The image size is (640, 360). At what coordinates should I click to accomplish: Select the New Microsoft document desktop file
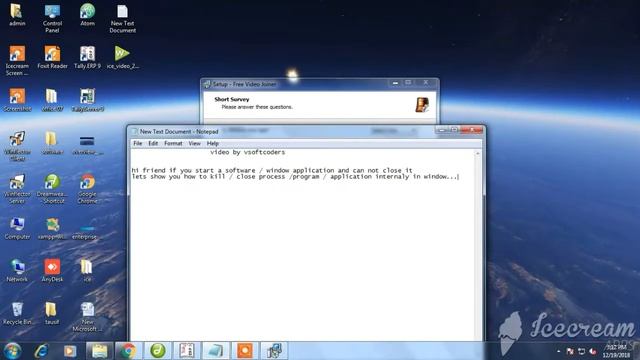tap(87, 316)
